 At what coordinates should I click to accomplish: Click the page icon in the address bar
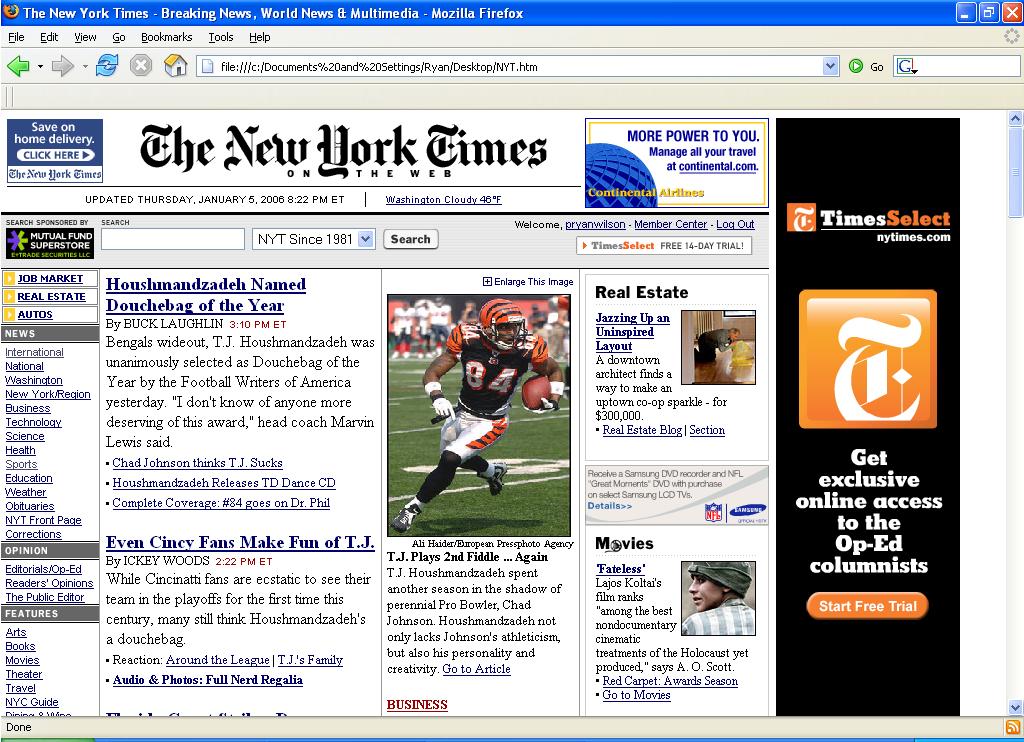click(x=208, y=66)
